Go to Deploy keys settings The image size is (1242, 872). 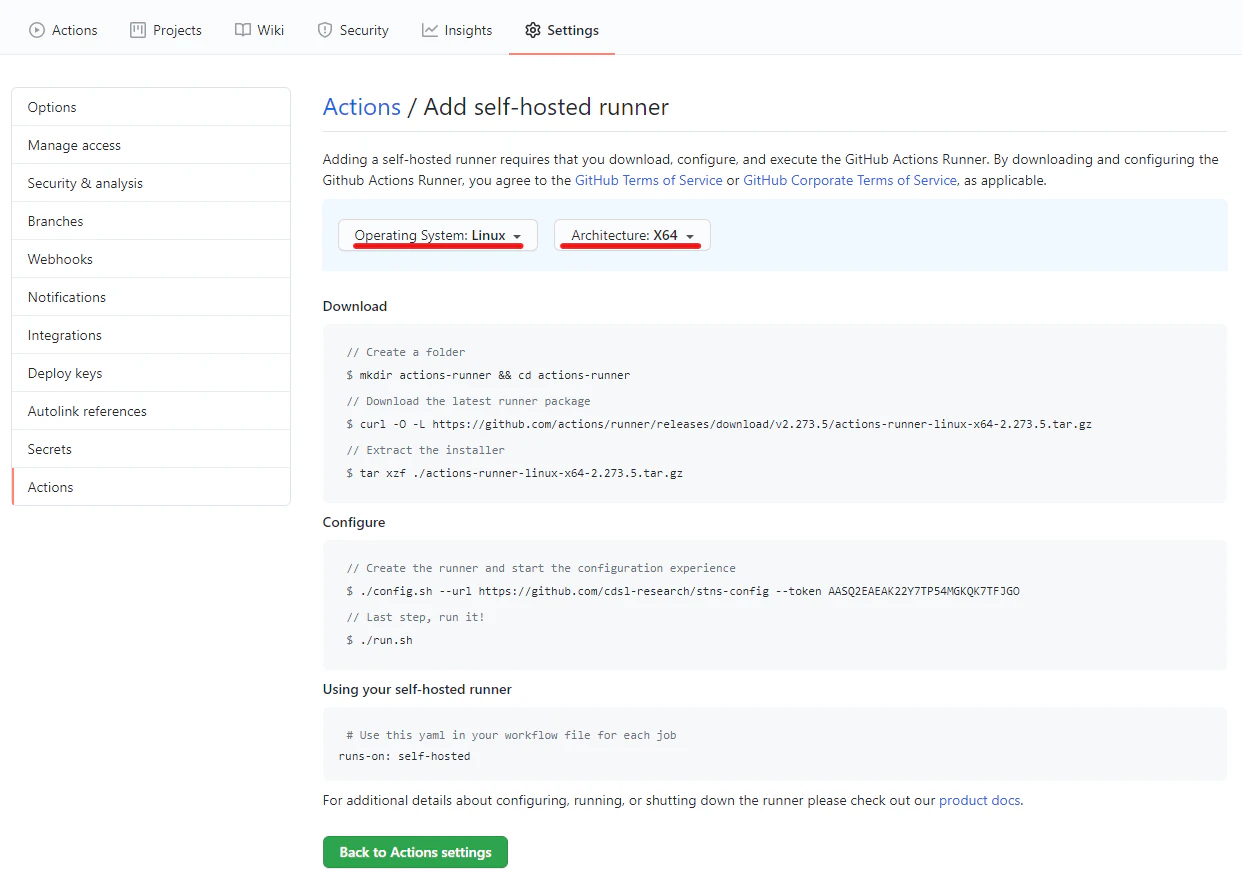(151, 373)
